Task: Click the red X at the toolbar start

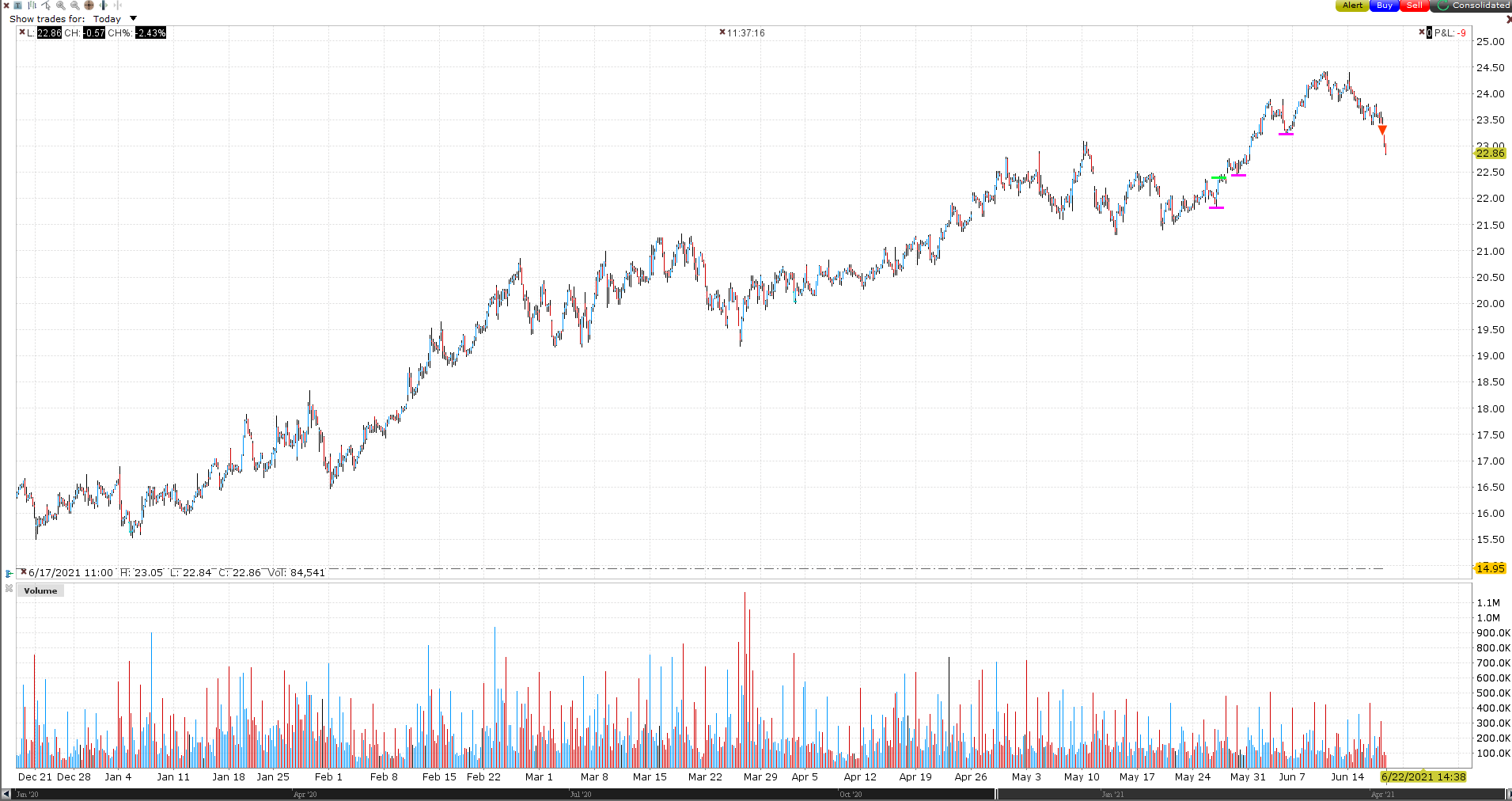Action: [x=6, y=6]
